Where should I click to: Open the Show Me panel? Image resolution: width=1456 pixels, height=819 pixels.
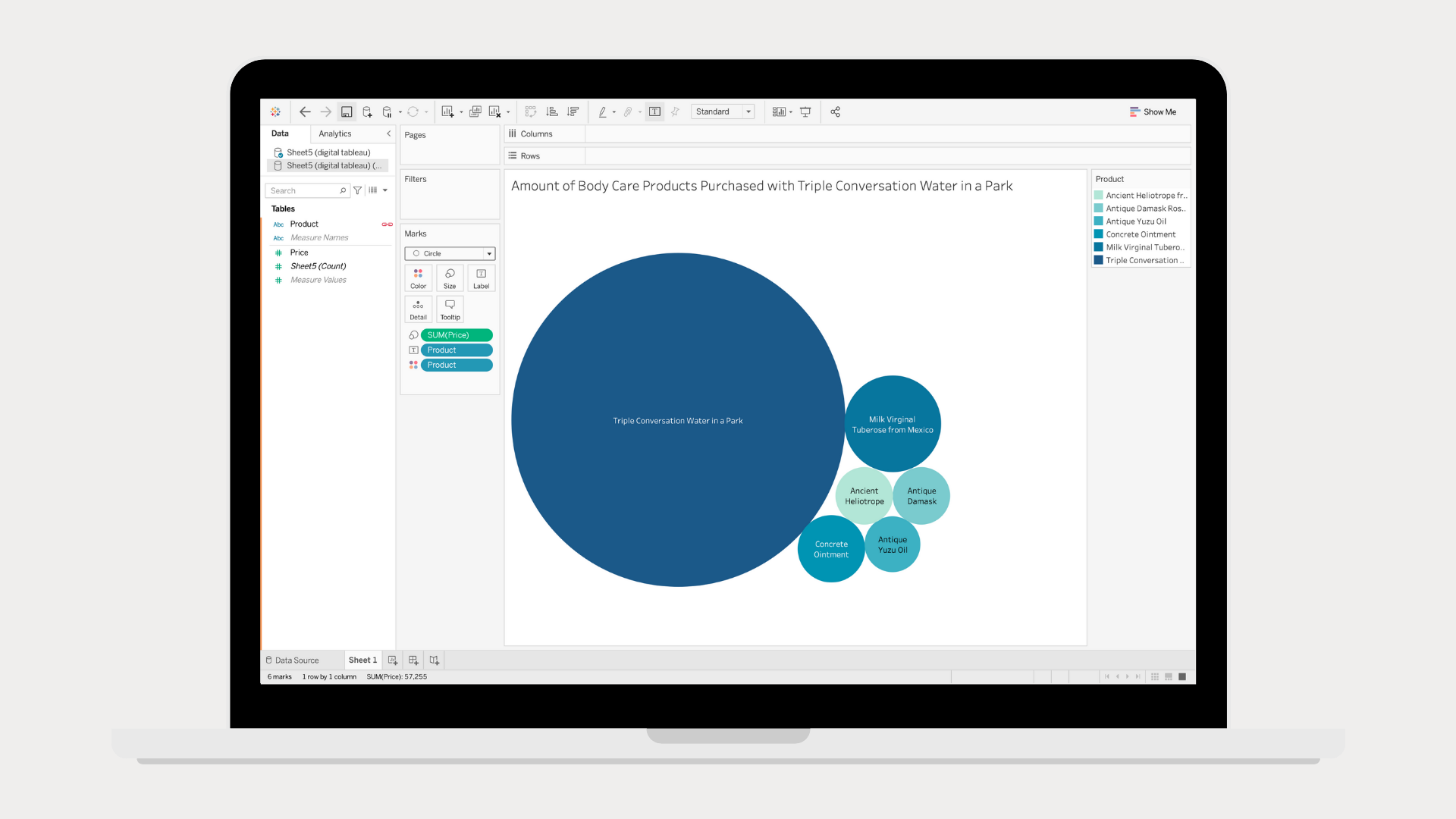click(x=1153, y=111)
